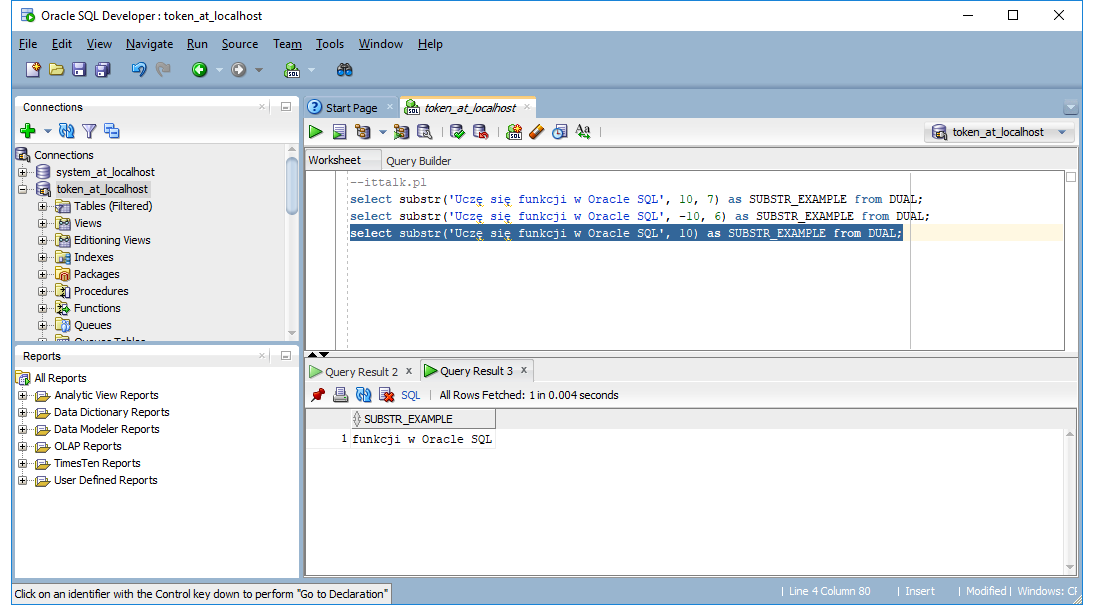The width and height of the screenshot is (1096, 605).
Task: Clear the worksheet with the eraser icon
Action: [x=536, y=132]
